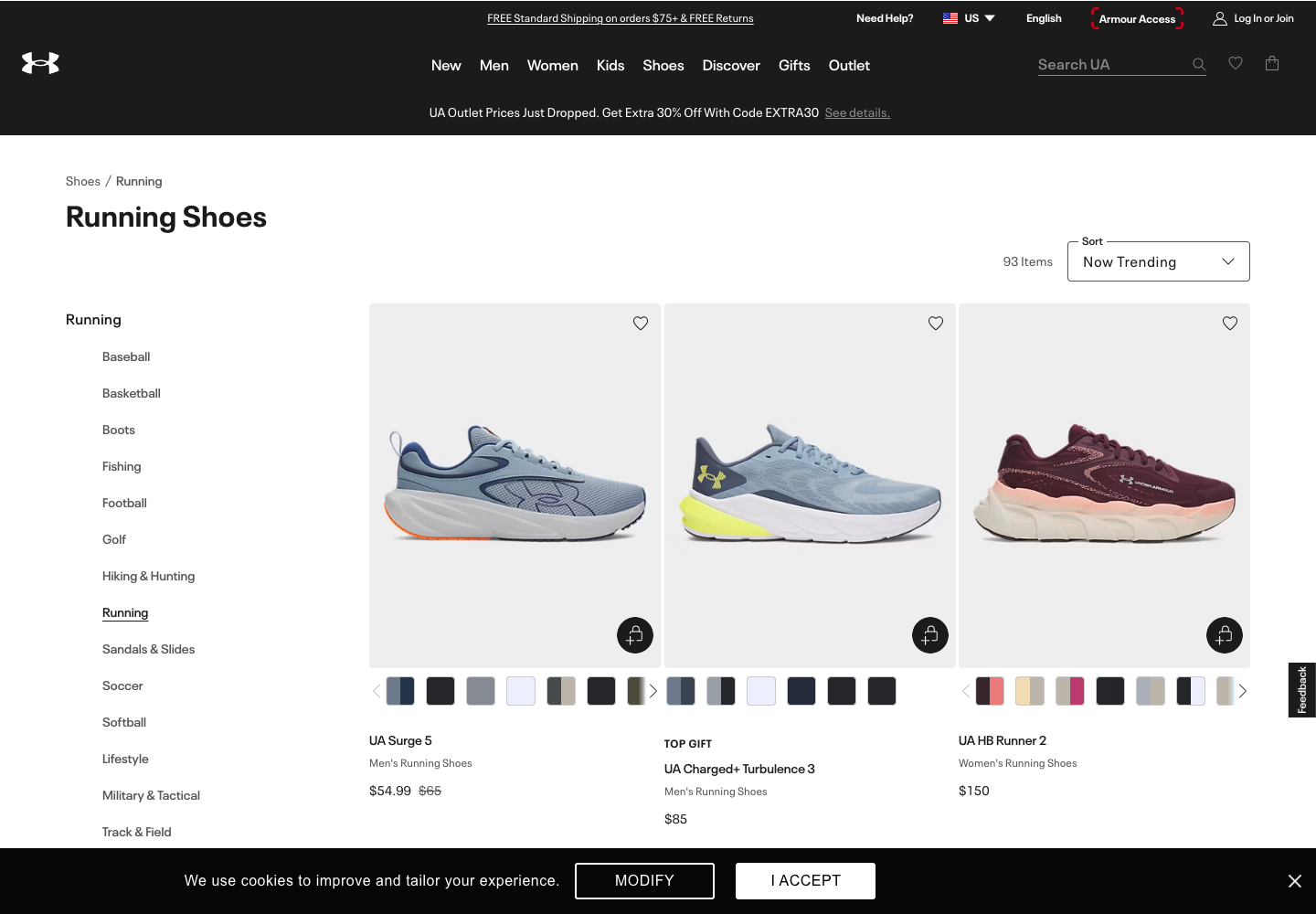Open the English language selector
Screen dimensions: 1316x914
(1044, 18)
